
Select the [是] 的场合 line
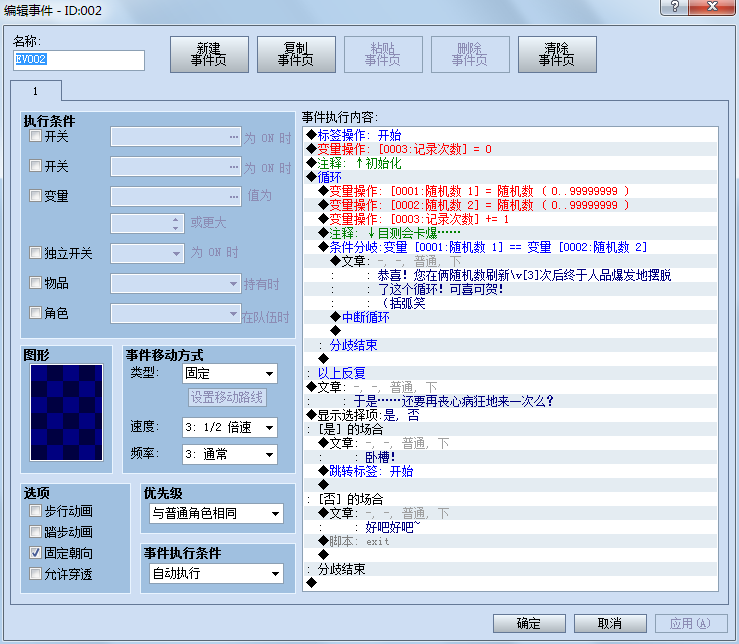[x=511, y=429]
